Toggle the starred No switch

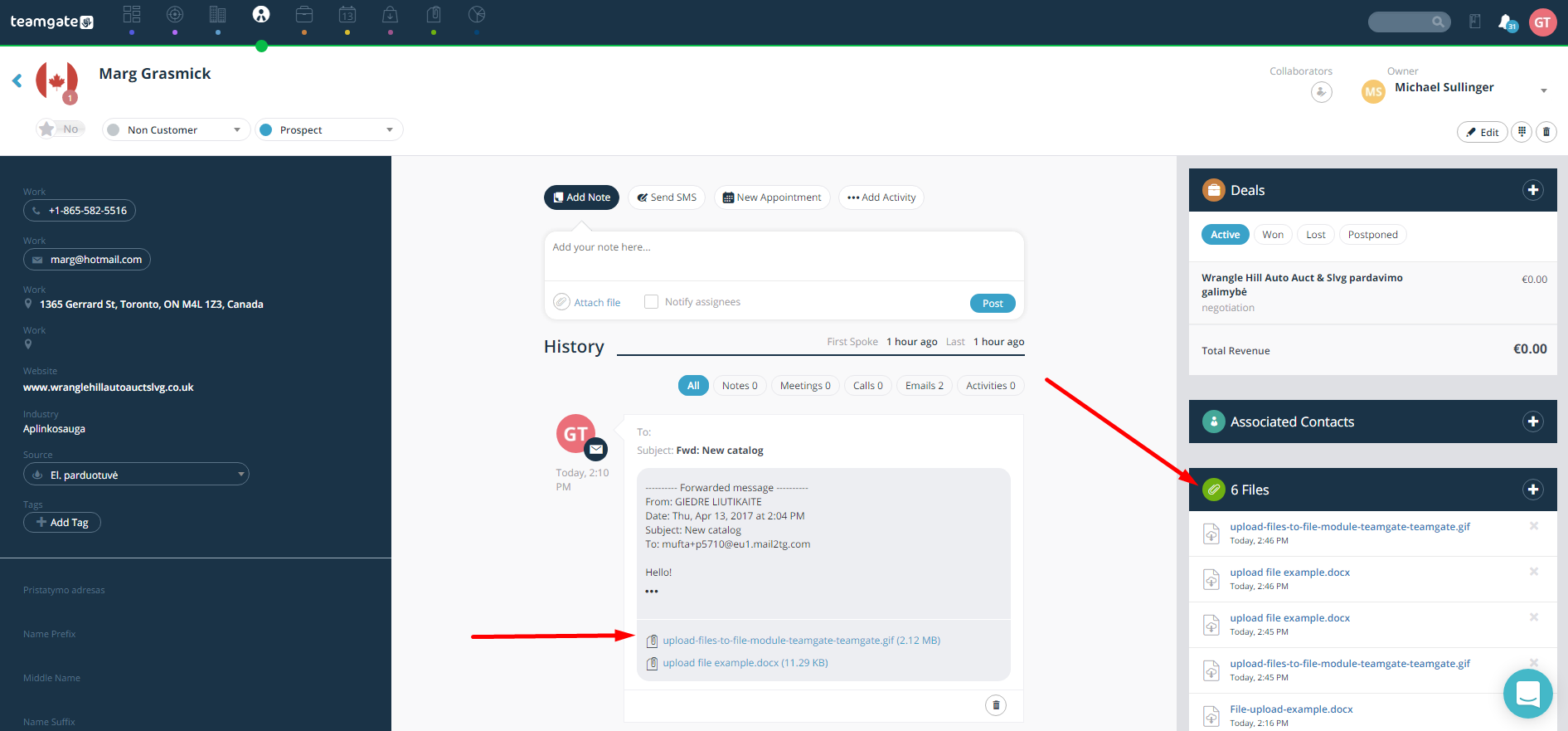(61, 129)
